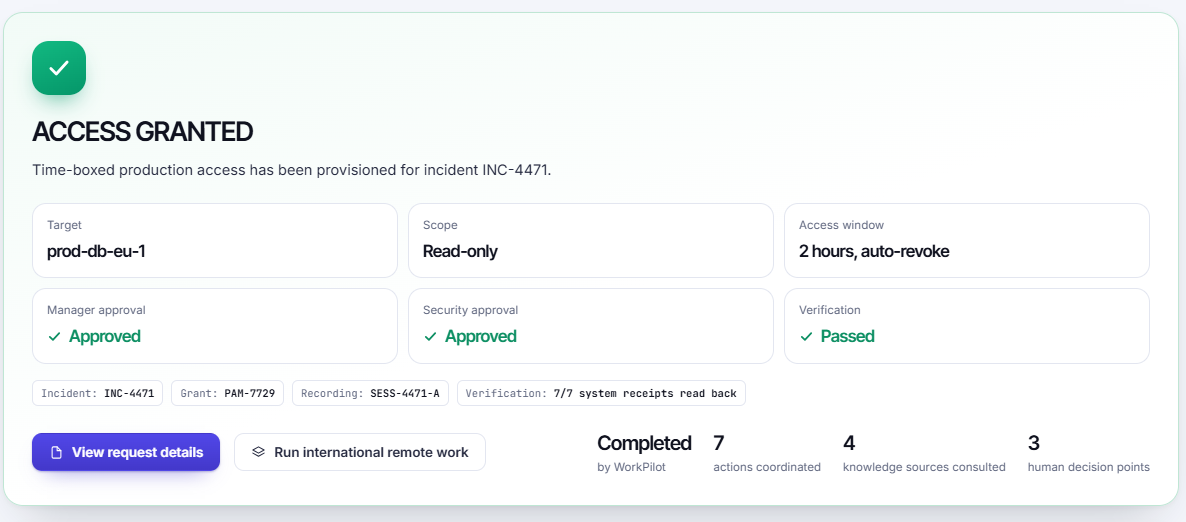Open View request details
The width and height of the screenshot is (1186, 522).
[126, 452]
